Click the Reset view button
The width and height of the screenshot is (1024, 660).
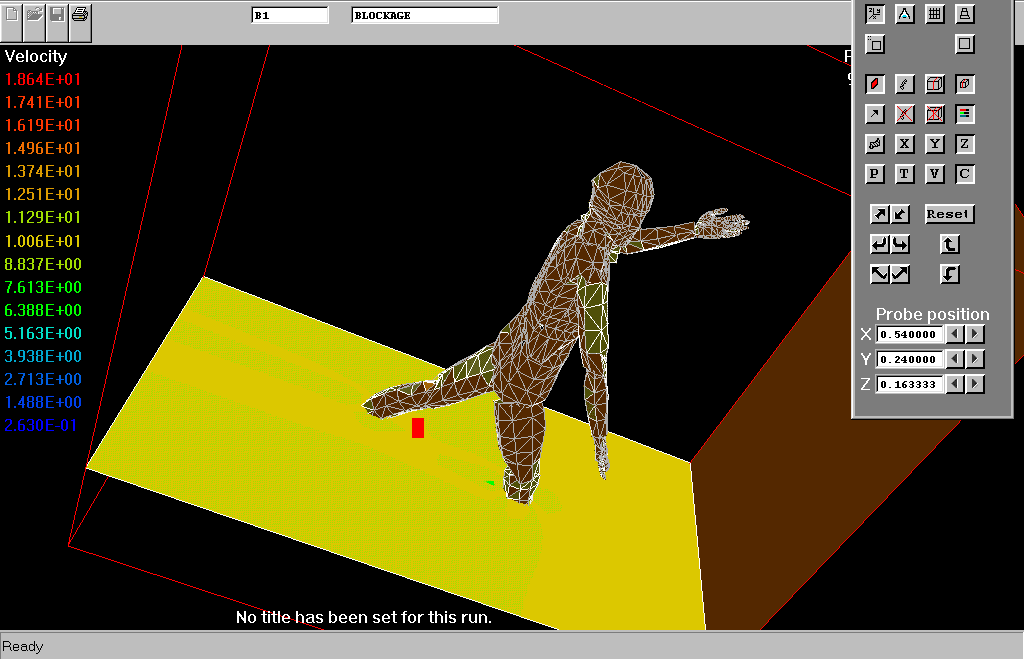[x=948, y=214]
